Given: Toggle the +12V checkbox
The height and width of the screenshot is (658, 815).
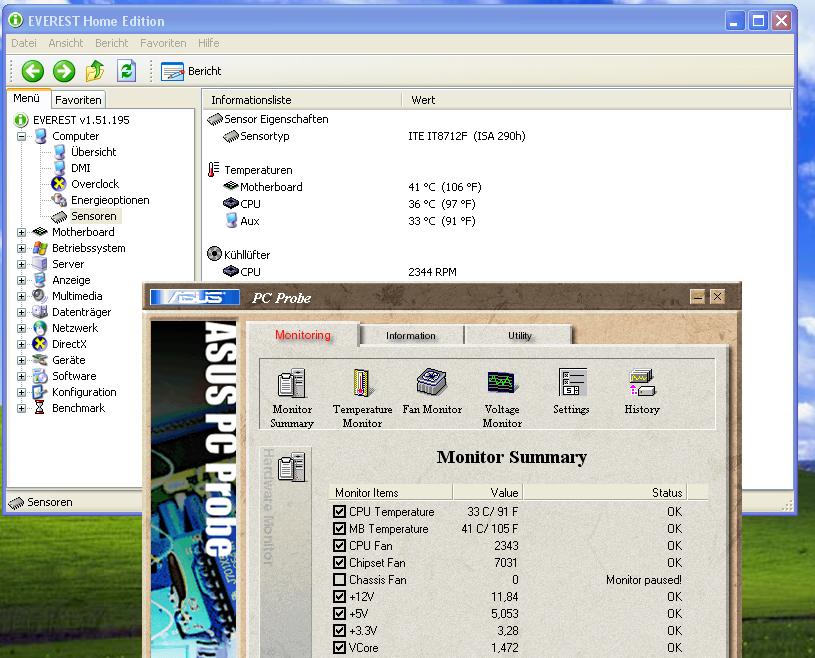Looking at the screenshot, I should point(339,597).
